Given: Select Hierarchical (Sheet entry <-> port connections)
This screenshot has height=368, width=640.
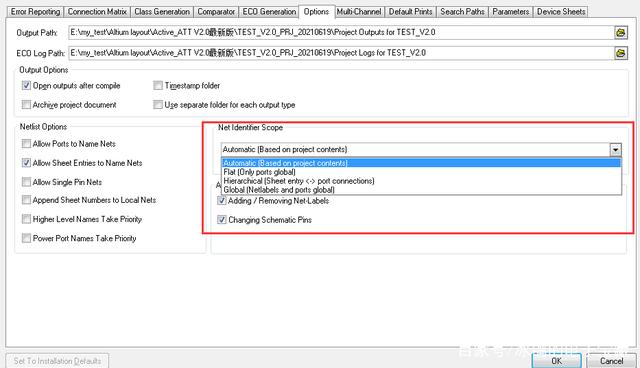Looking at the screenshot, I should [x=421, y=181].
